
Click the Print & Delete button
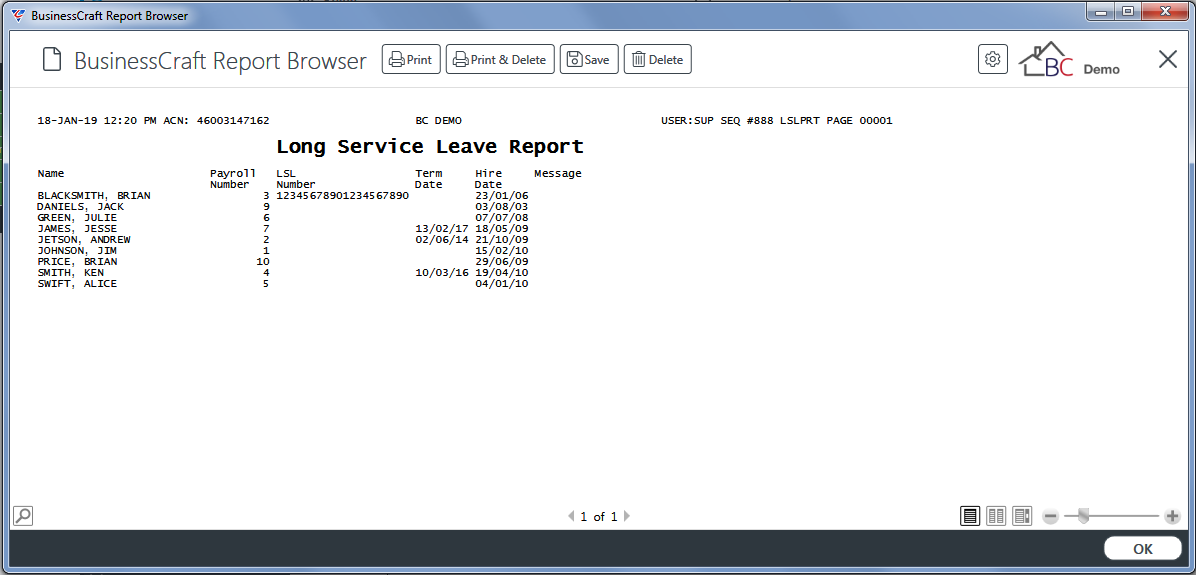click(500, 59)
